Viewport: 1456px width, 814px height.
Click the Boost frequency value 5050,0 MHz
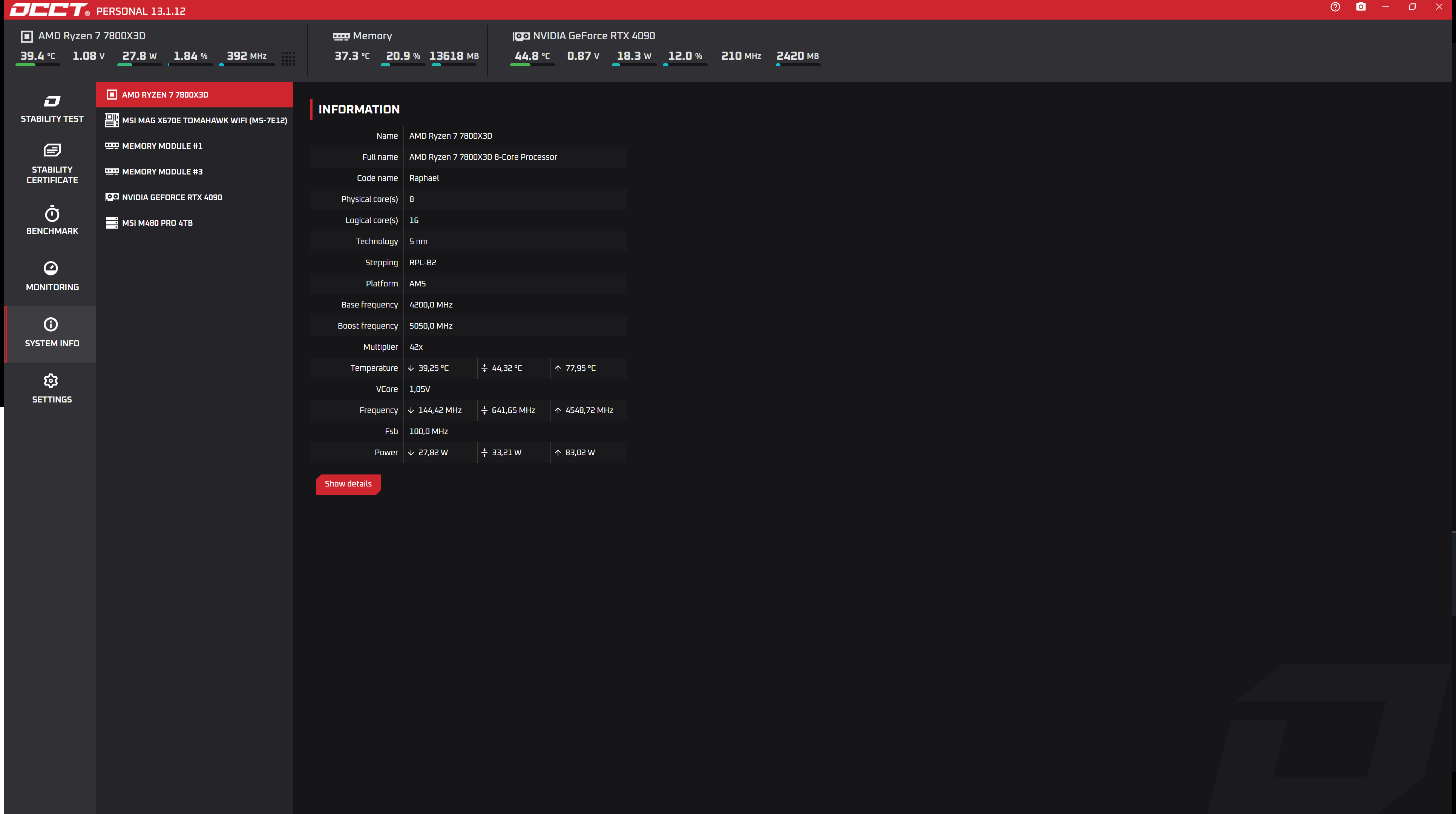tap(431, 326)
